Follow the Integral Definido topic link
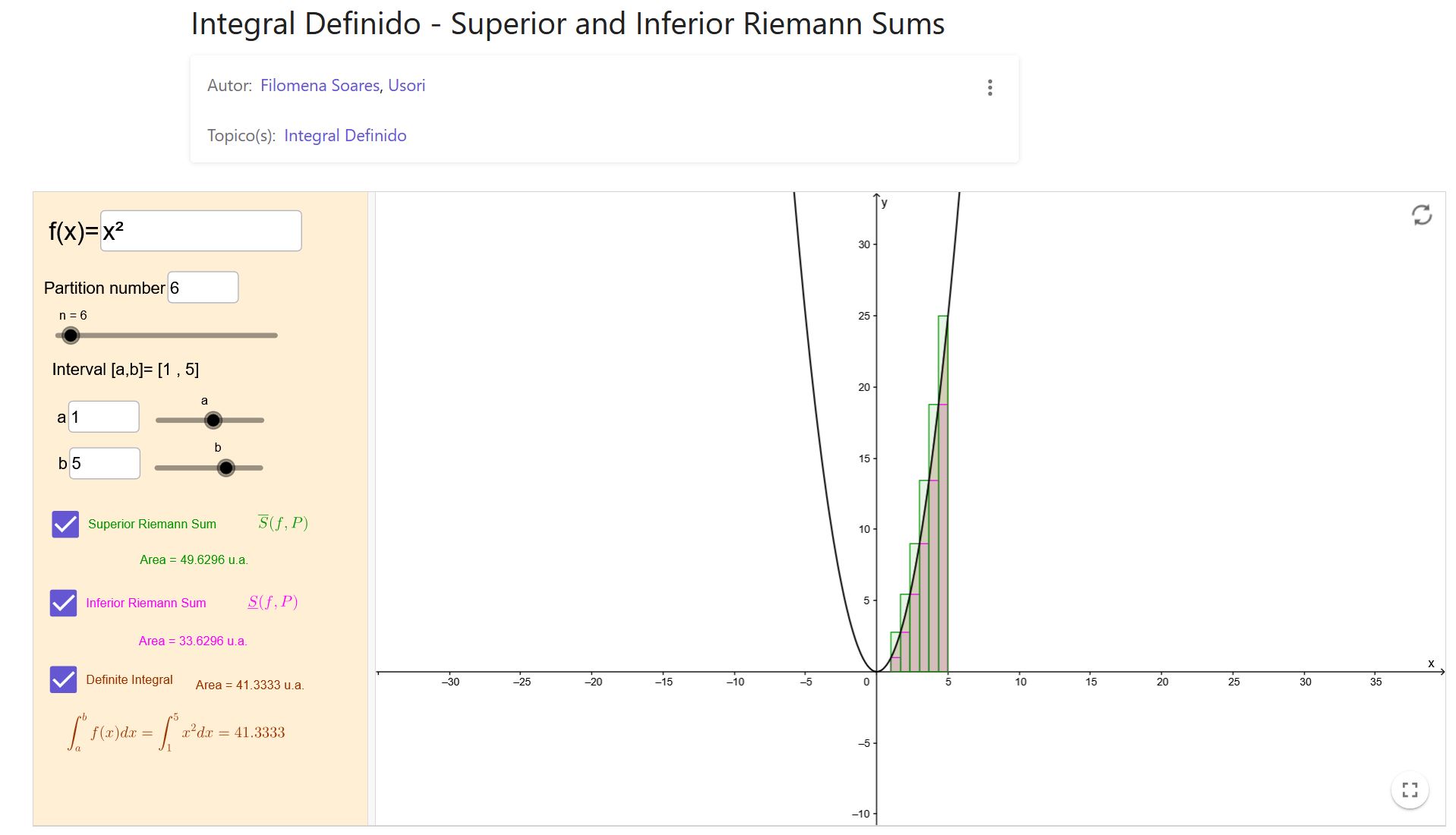The width and height of the screenshot is (1456, 835). click(x=345, y=136)
